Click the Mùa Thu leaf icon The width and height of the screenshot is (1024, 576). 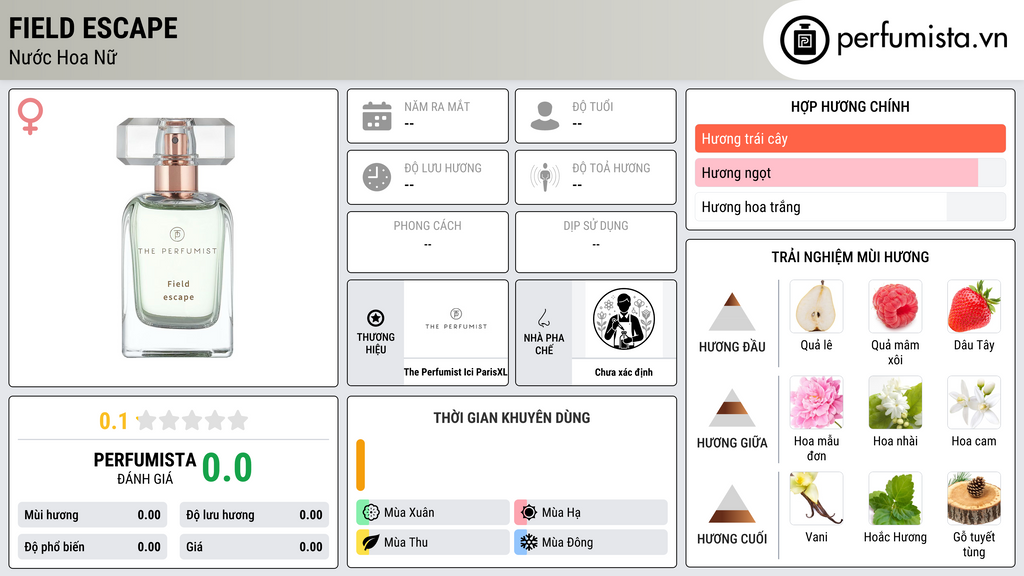(x=370, y=542)
